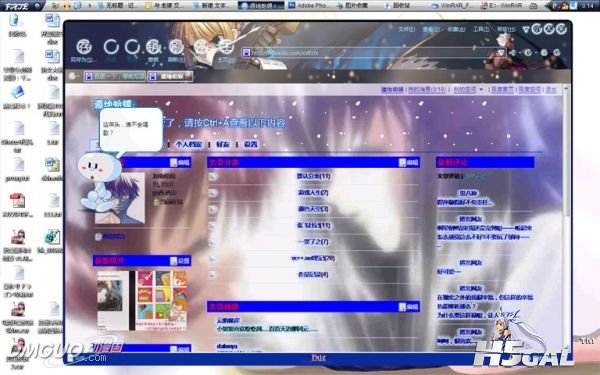Open the 查看(V) menu in the browser
This screenshot has width=600, height=375.
431,29
